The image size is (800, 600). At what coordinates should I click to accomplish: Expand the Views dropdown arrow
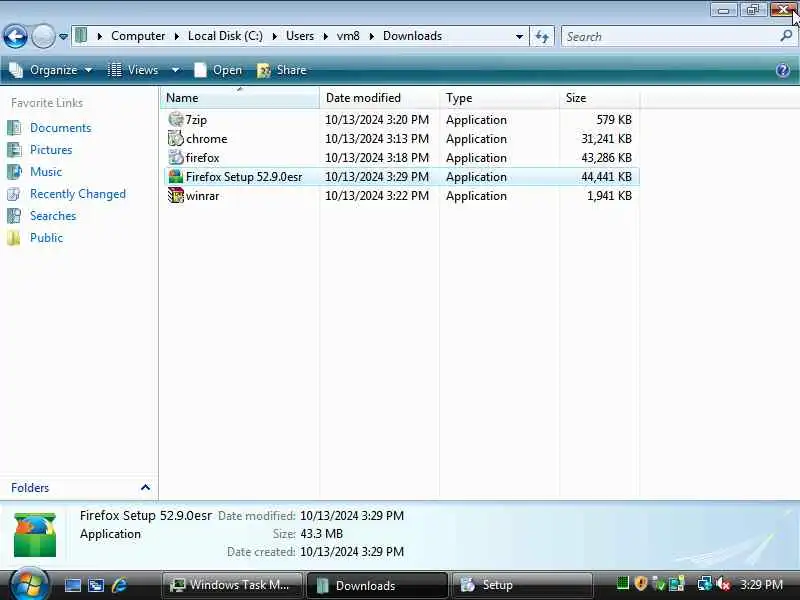click(x=175, y=70)
